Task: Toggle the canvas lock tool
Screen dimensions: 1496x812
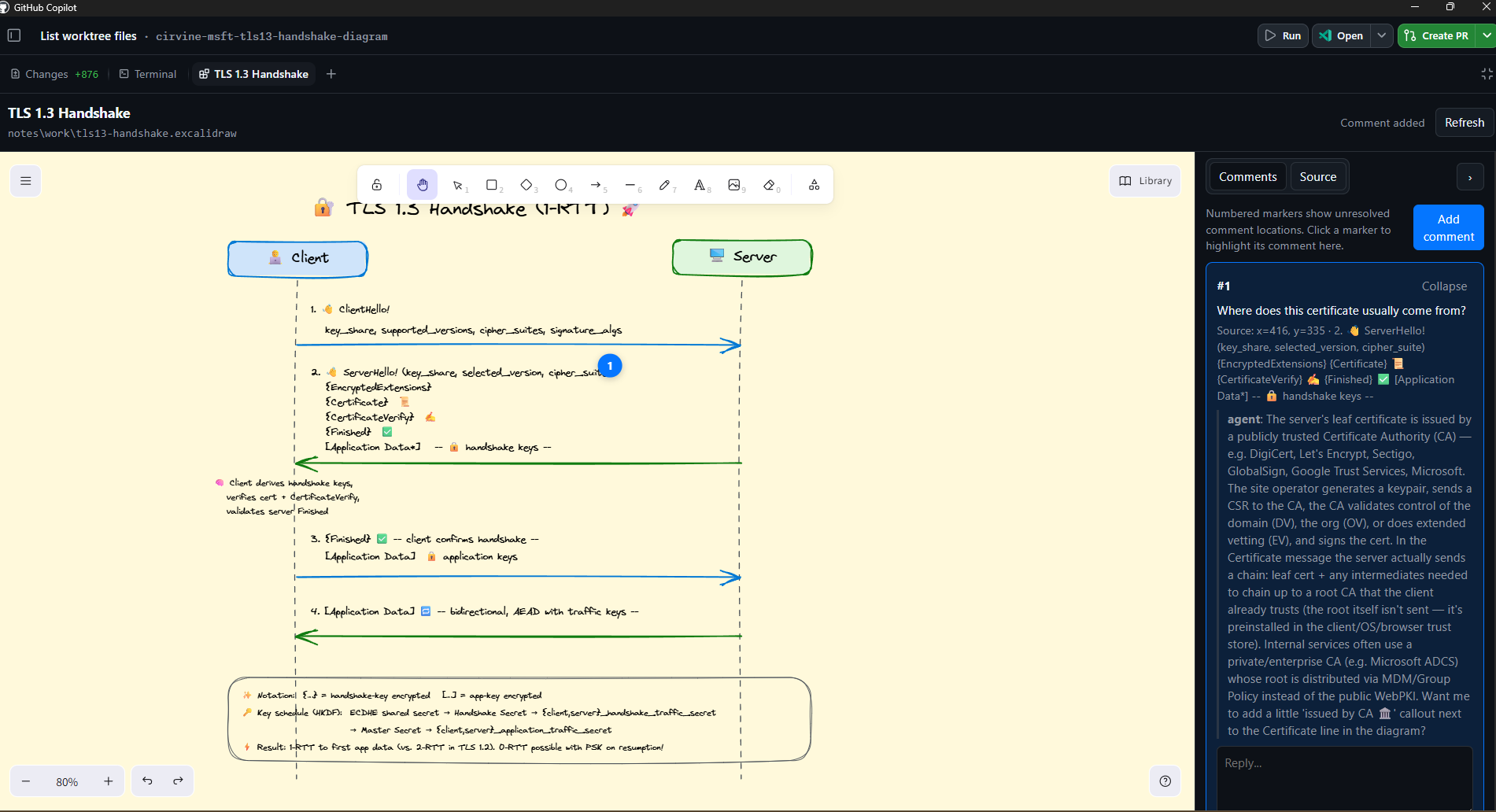Action: tap(377, 185)
